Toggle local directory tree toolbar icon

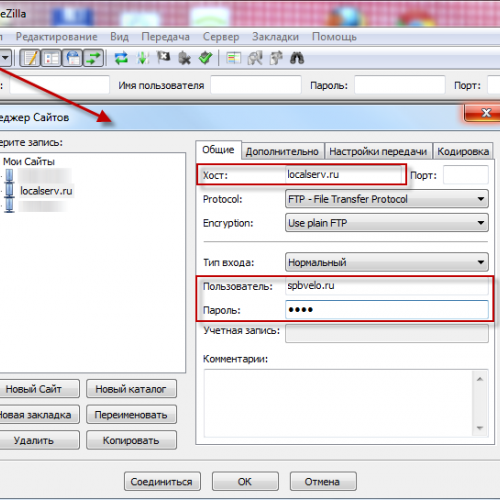51,58
